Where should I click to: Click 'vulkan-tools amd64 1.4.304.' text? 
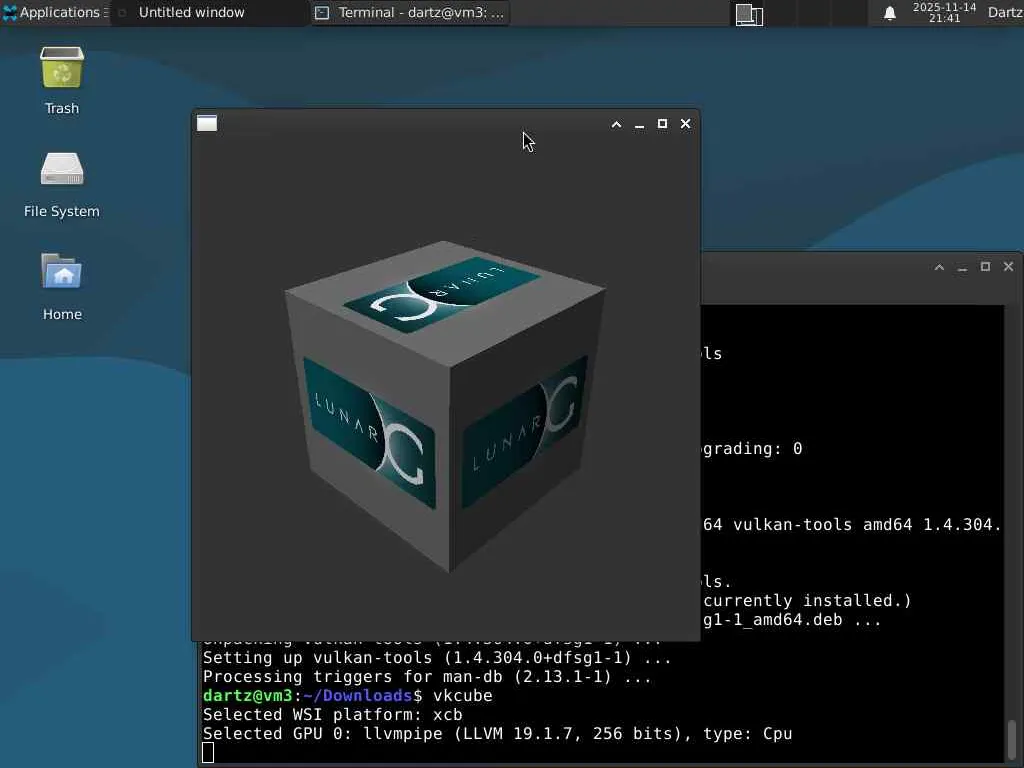[867, 524]
